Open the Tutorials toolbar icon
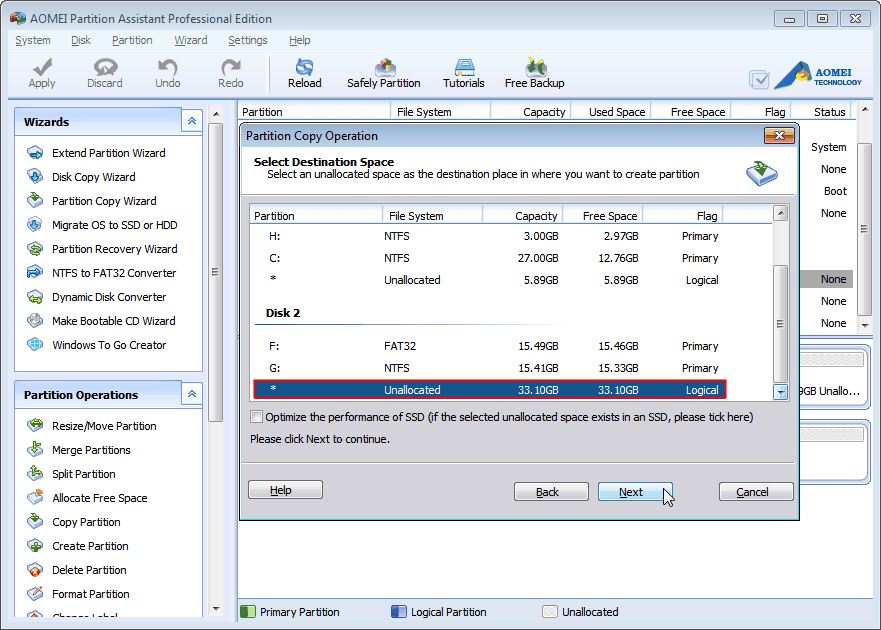Image resolution: width=881 pixels, height=630 pixels. click(463, 70)
